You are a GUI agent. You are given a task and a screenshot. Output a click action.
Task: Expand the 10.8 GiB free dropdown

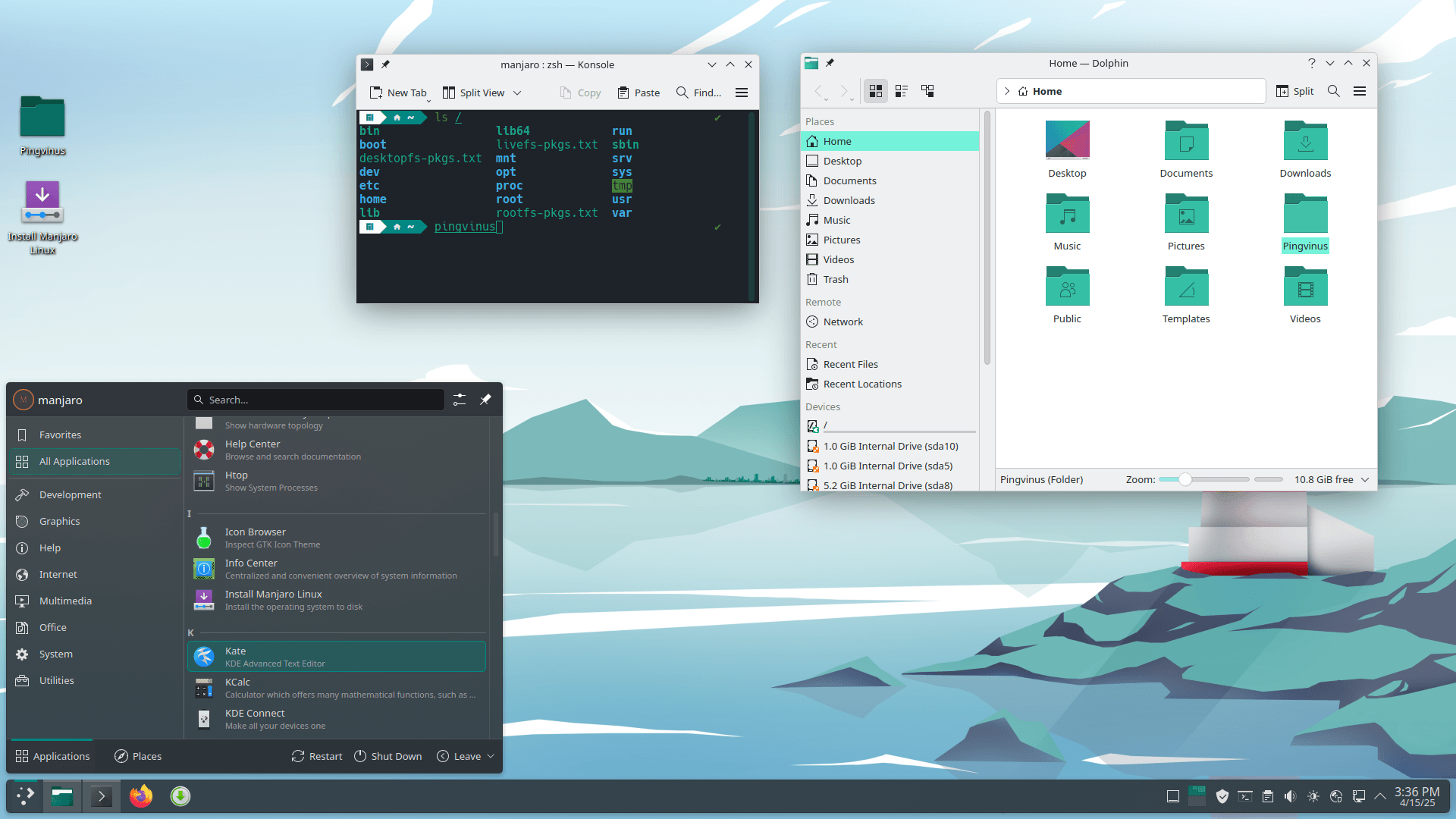point(1365,479)
